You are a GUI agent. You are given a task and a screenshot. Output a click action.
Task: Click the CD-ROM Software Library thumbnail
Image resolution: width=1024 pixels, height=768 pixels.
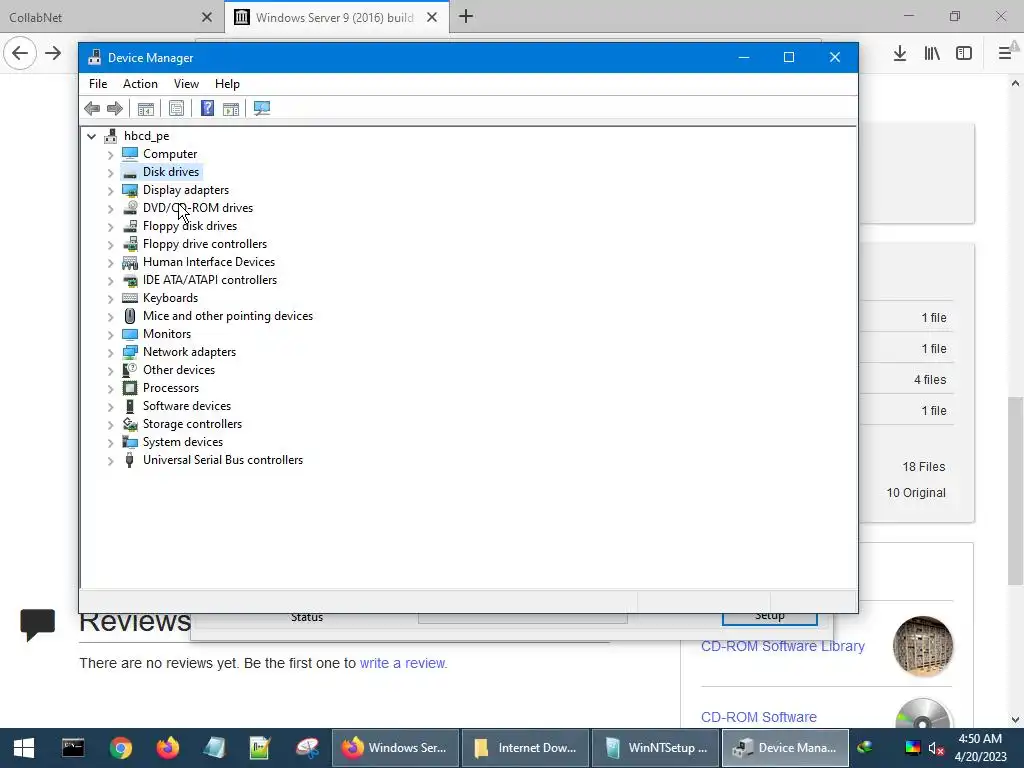[923, 646]
